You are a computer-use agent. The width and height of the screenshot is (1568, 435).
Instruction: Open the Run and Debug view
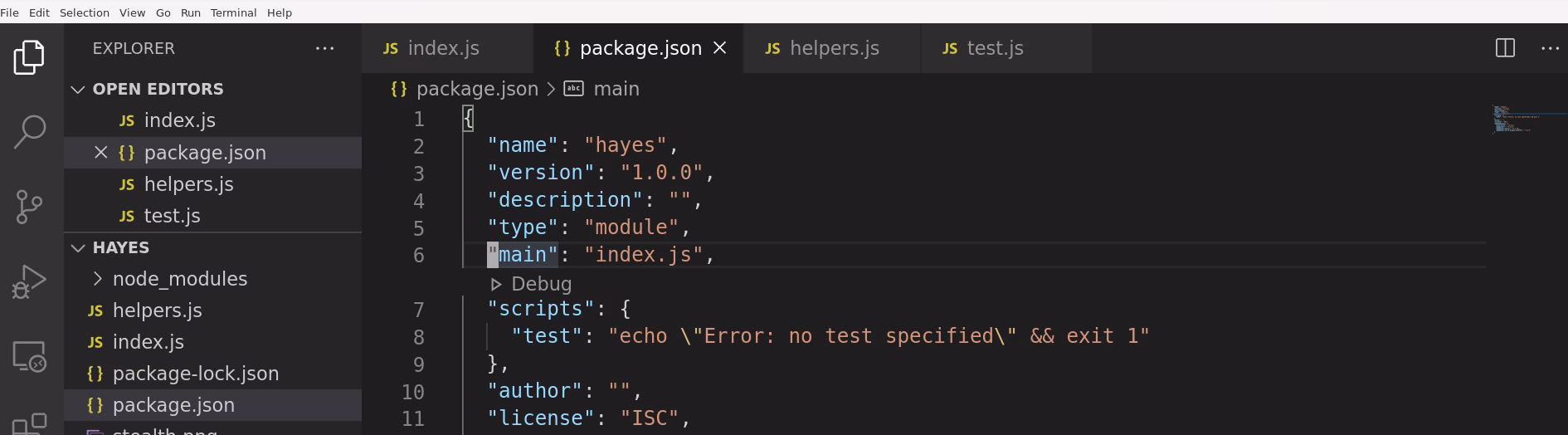coord(30,281)
